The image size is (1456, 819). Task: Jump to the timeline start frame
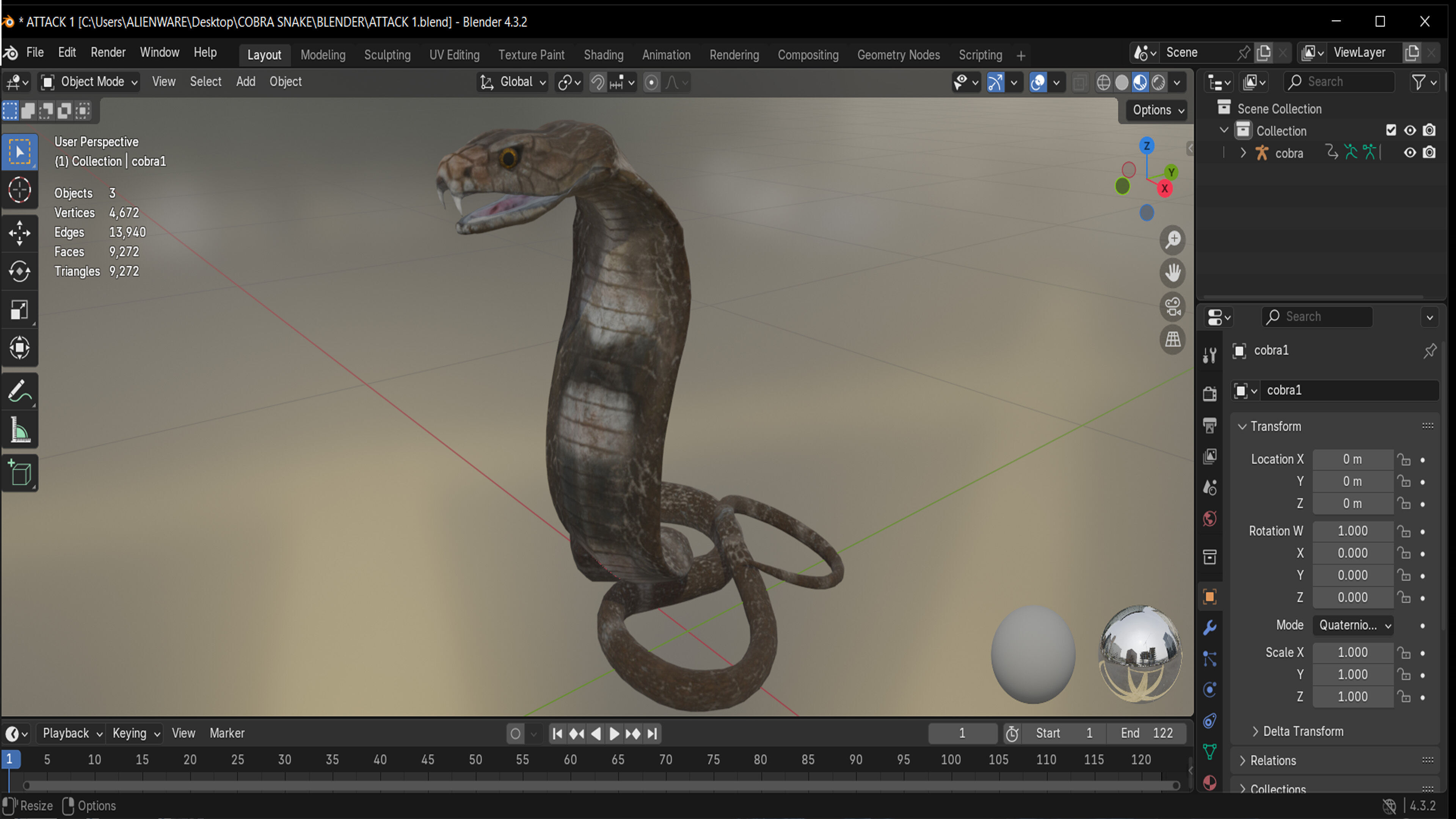click(x=557, y=734)
